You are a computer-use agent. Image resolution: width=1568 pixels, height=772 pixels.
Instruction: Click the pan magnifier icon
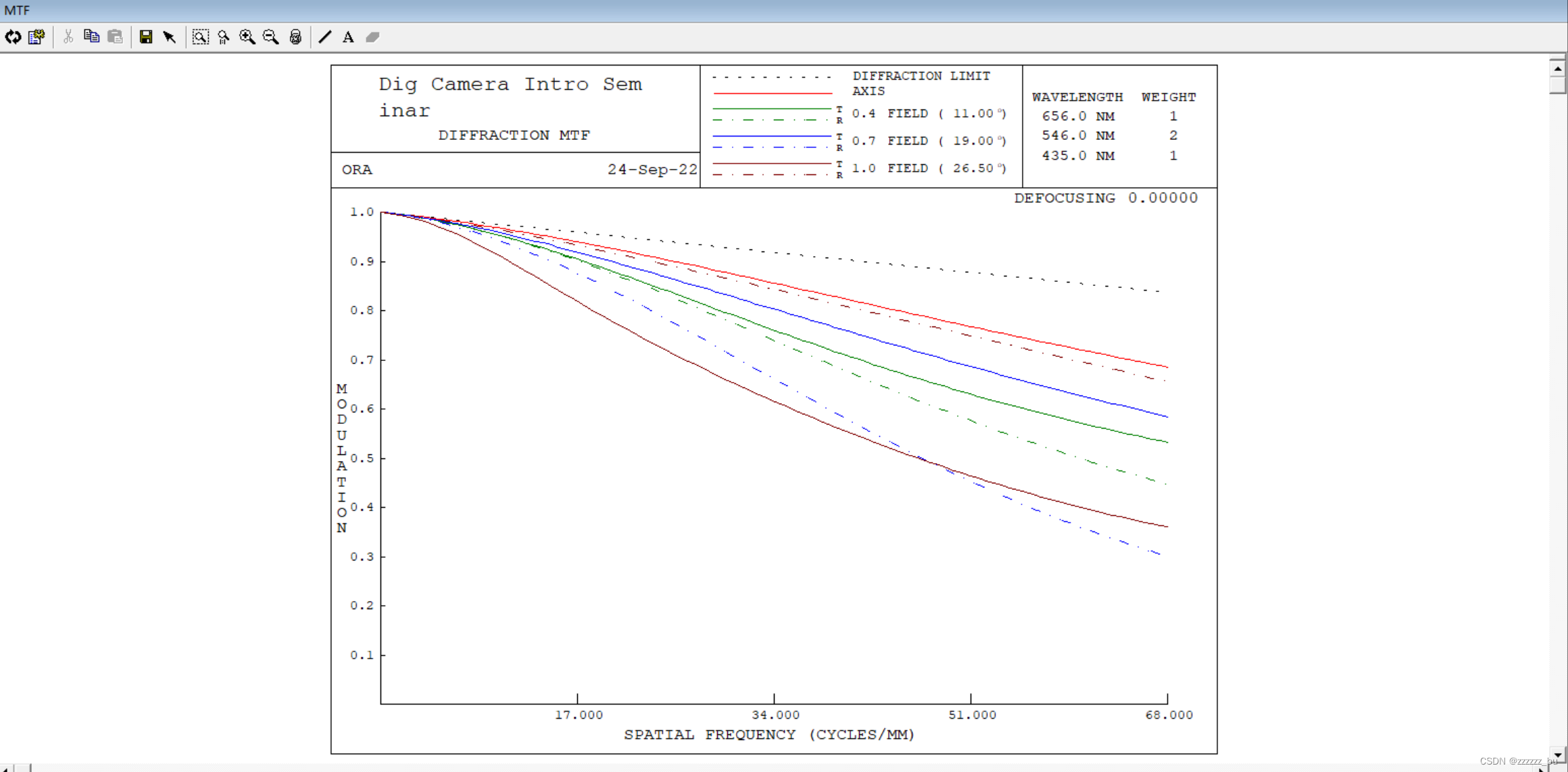[x=224, y=37]
